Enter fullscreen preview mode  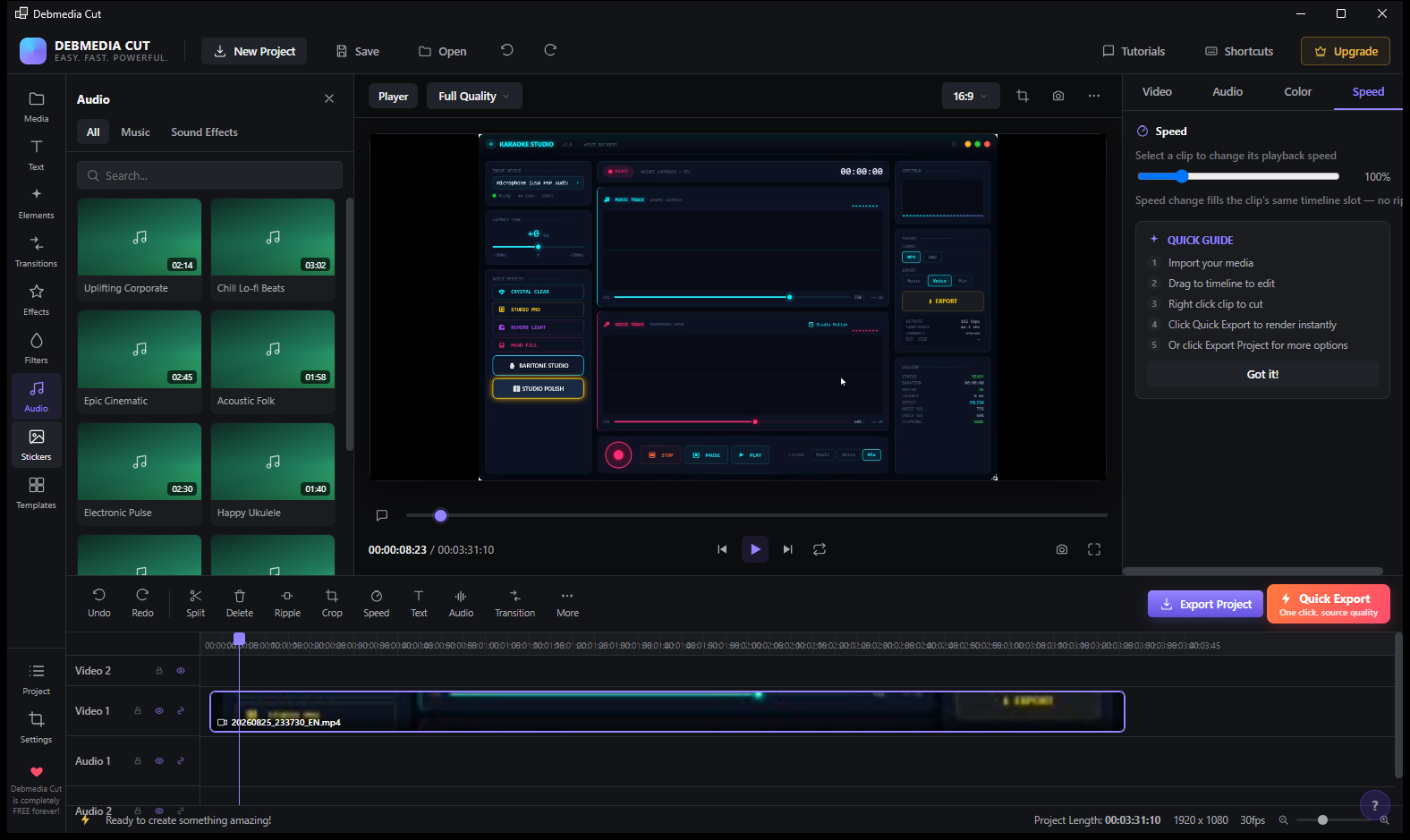click(x=1094, y=549)
